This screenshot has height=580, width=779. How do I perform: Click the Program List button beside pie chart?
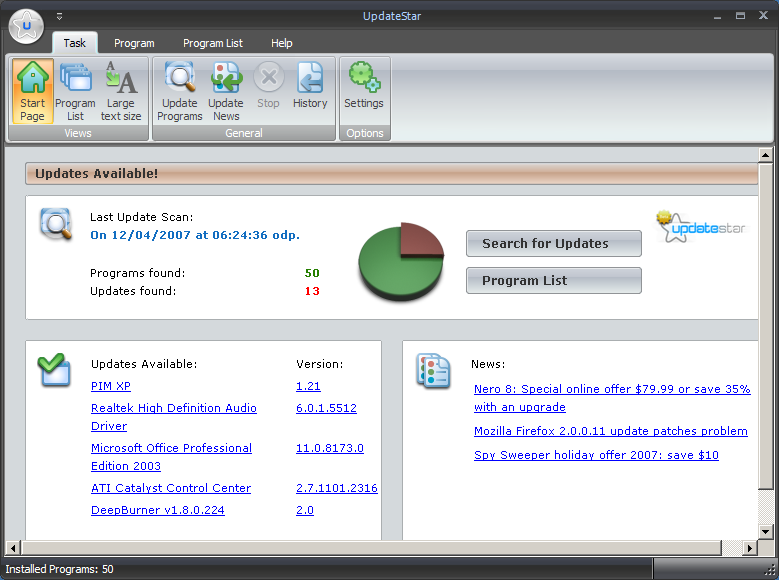pos(553,280)
